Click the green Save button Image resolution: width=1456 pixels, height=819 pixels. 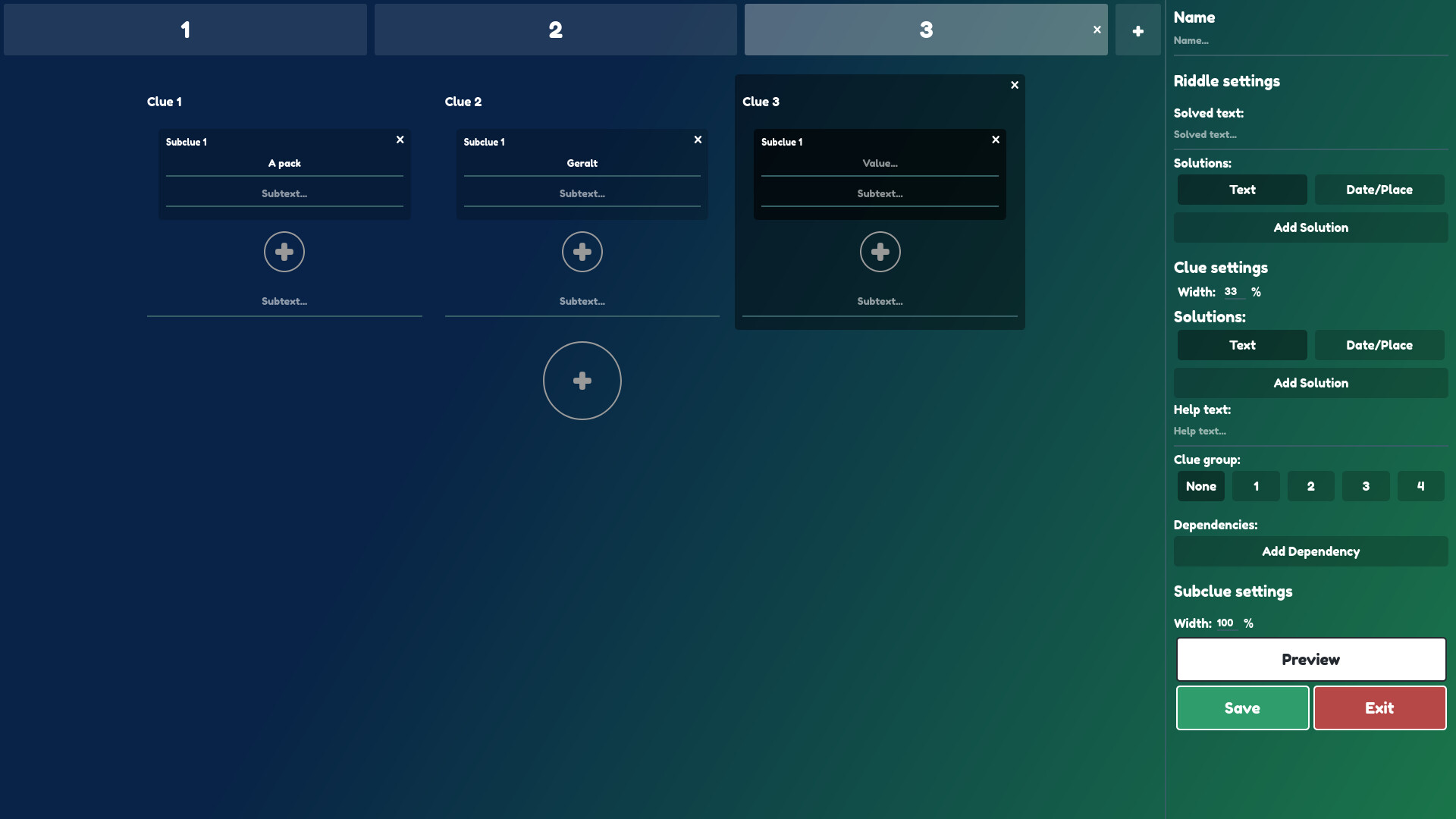point(1241,708)
